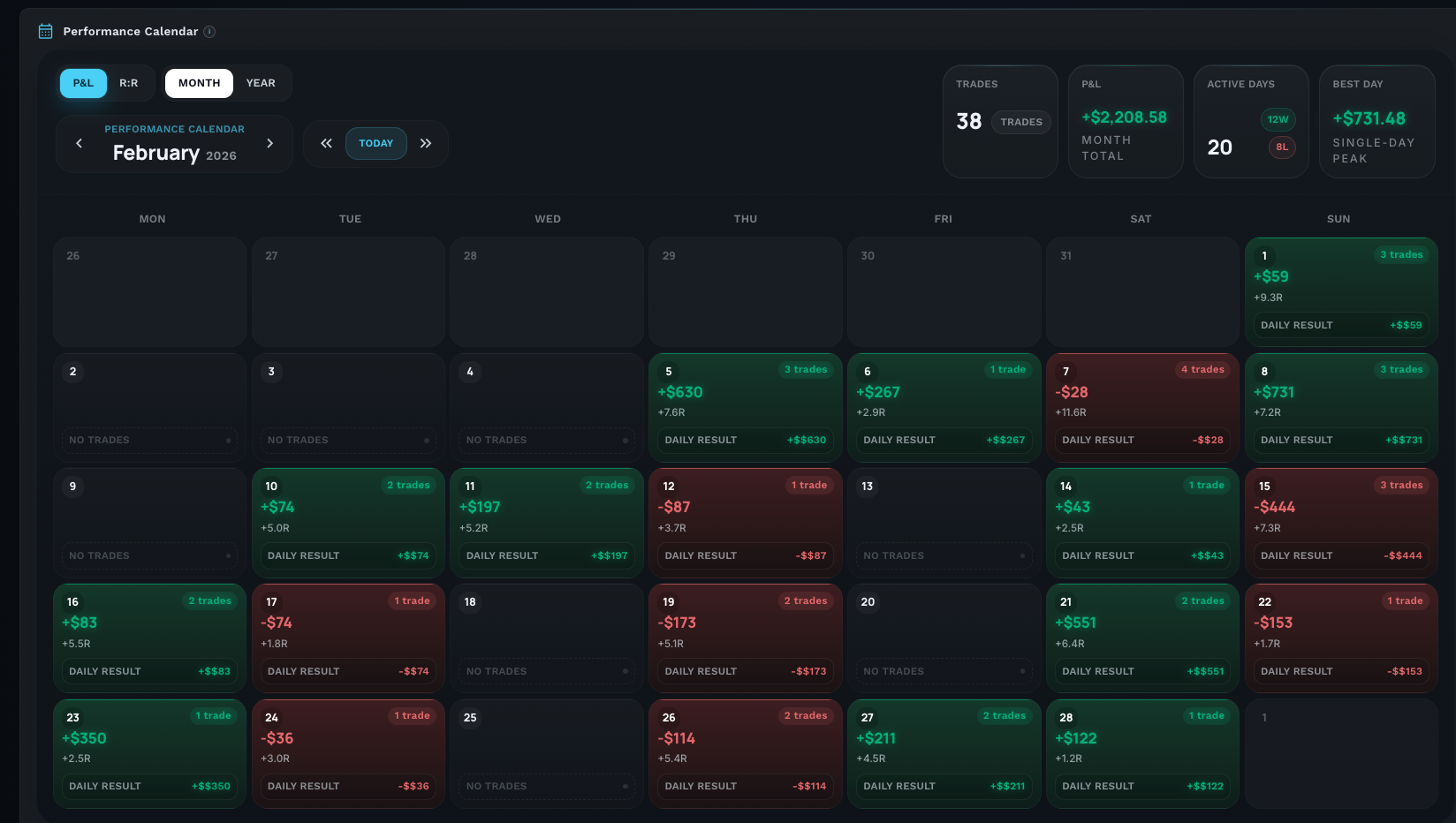Select the P&L view toggle

click(x=82, y=82)
